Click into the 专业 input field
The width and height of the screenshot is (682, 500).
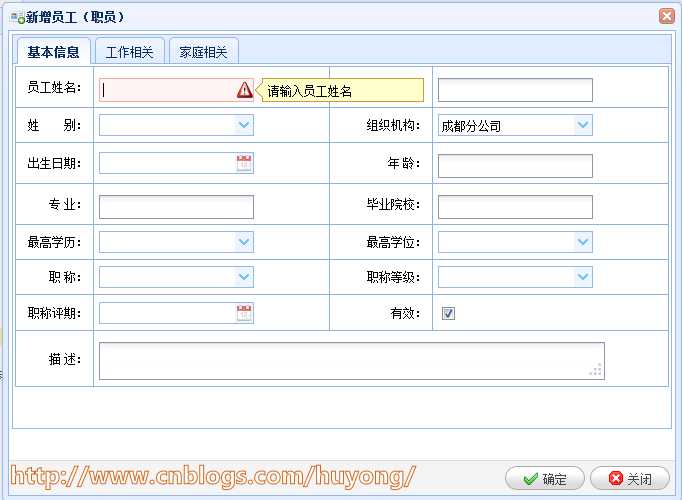click(x=176, y=207)
